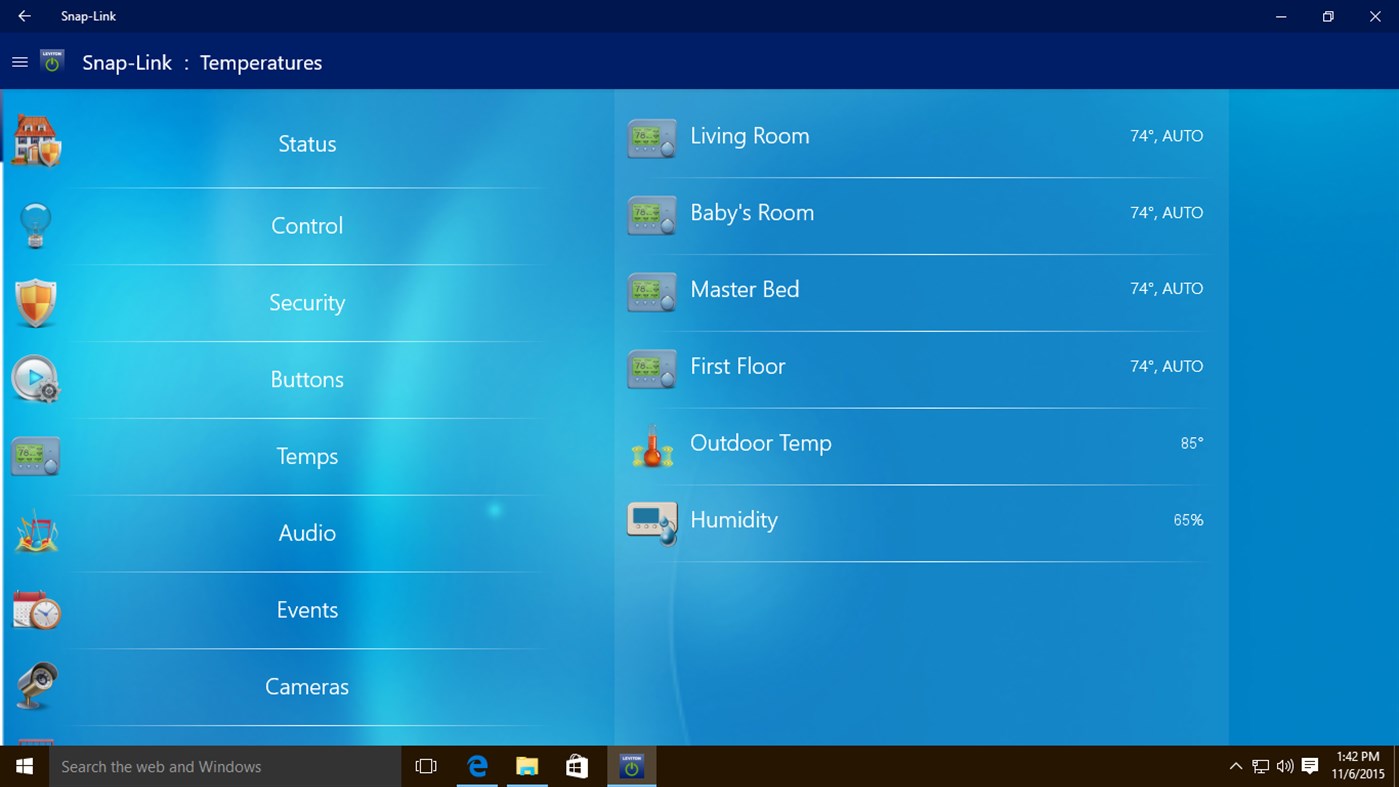1399x787 pixels.
Task: Click the back arrow button
Action: [x=22, y=16]
